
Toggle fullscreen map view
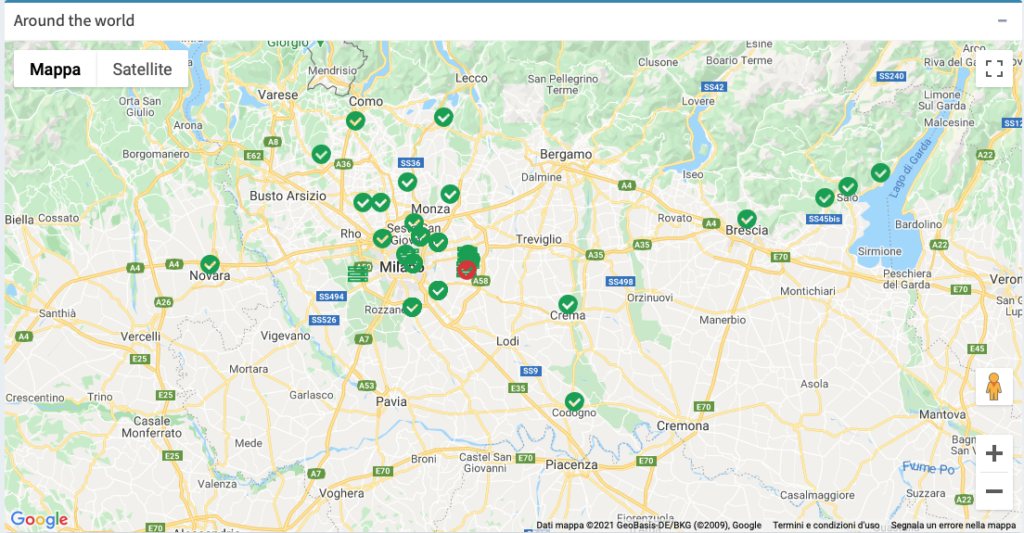(x=994, y=68)
